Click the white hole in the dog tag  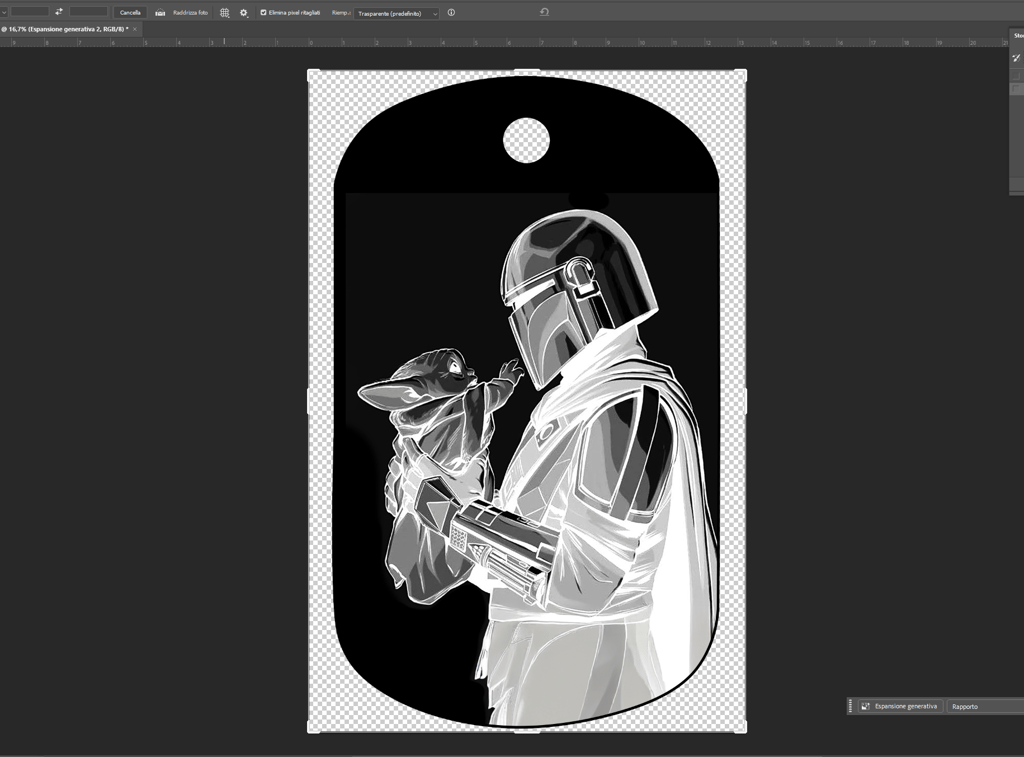click(526, 140)
